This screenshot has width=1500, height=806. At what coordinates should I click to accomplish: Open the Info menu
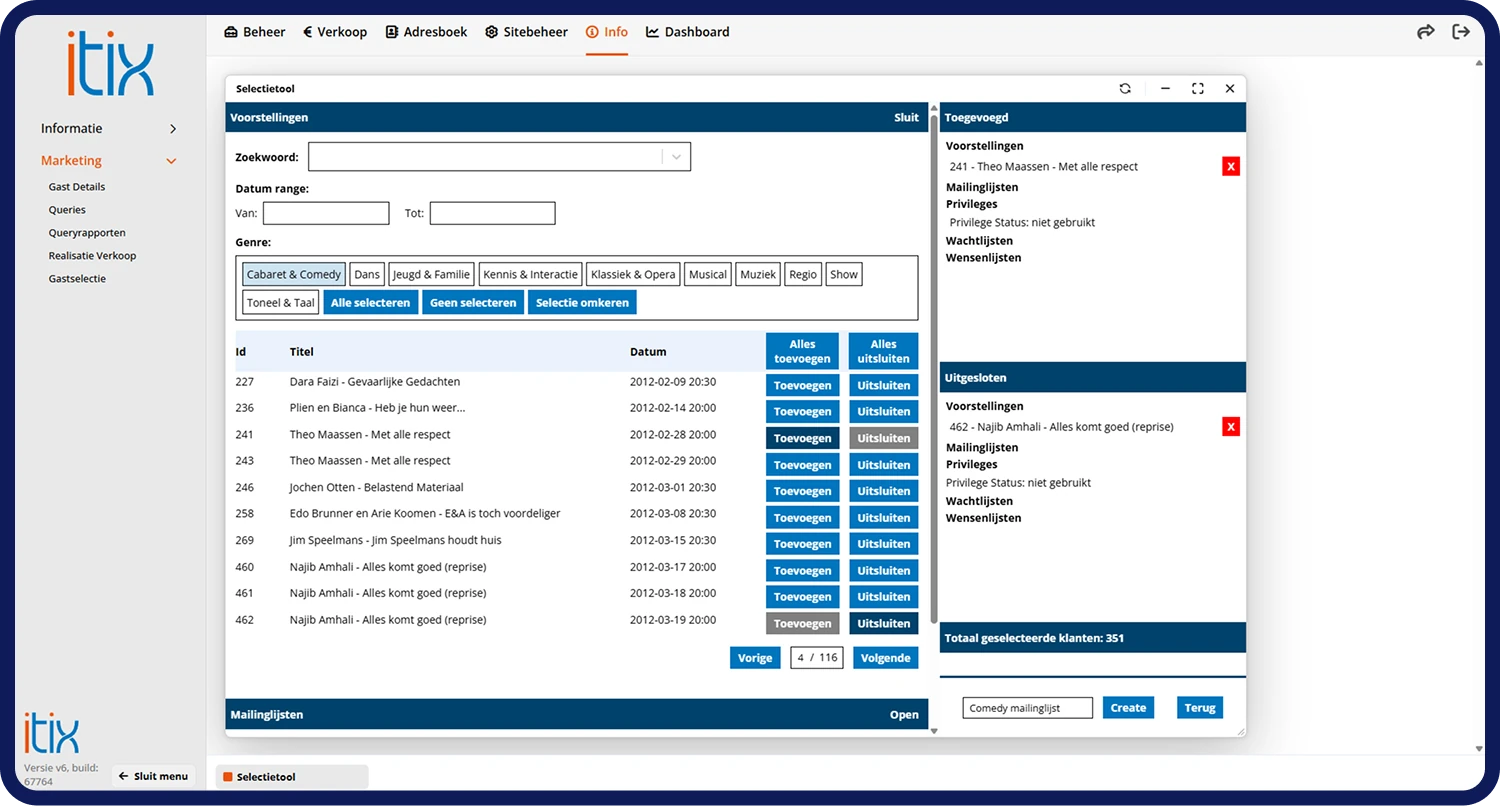coord(607,32)
